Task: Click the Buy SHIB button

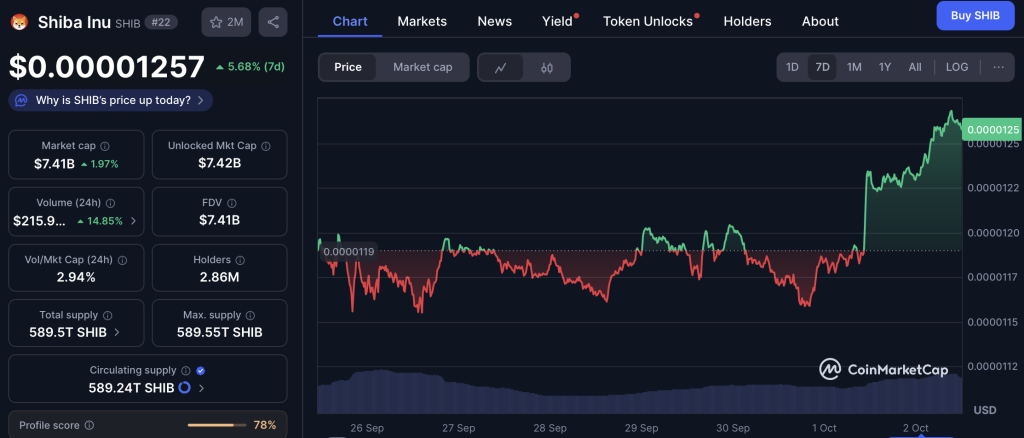Action: 975,16
